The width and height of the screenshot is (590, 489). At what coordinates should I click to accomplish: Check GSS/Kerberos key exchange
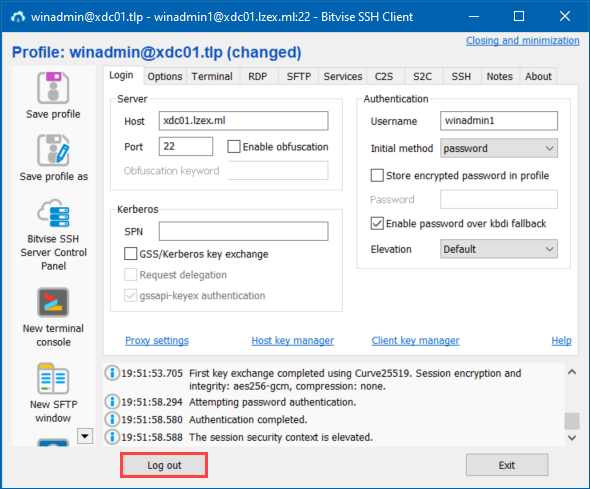(131, 254)
